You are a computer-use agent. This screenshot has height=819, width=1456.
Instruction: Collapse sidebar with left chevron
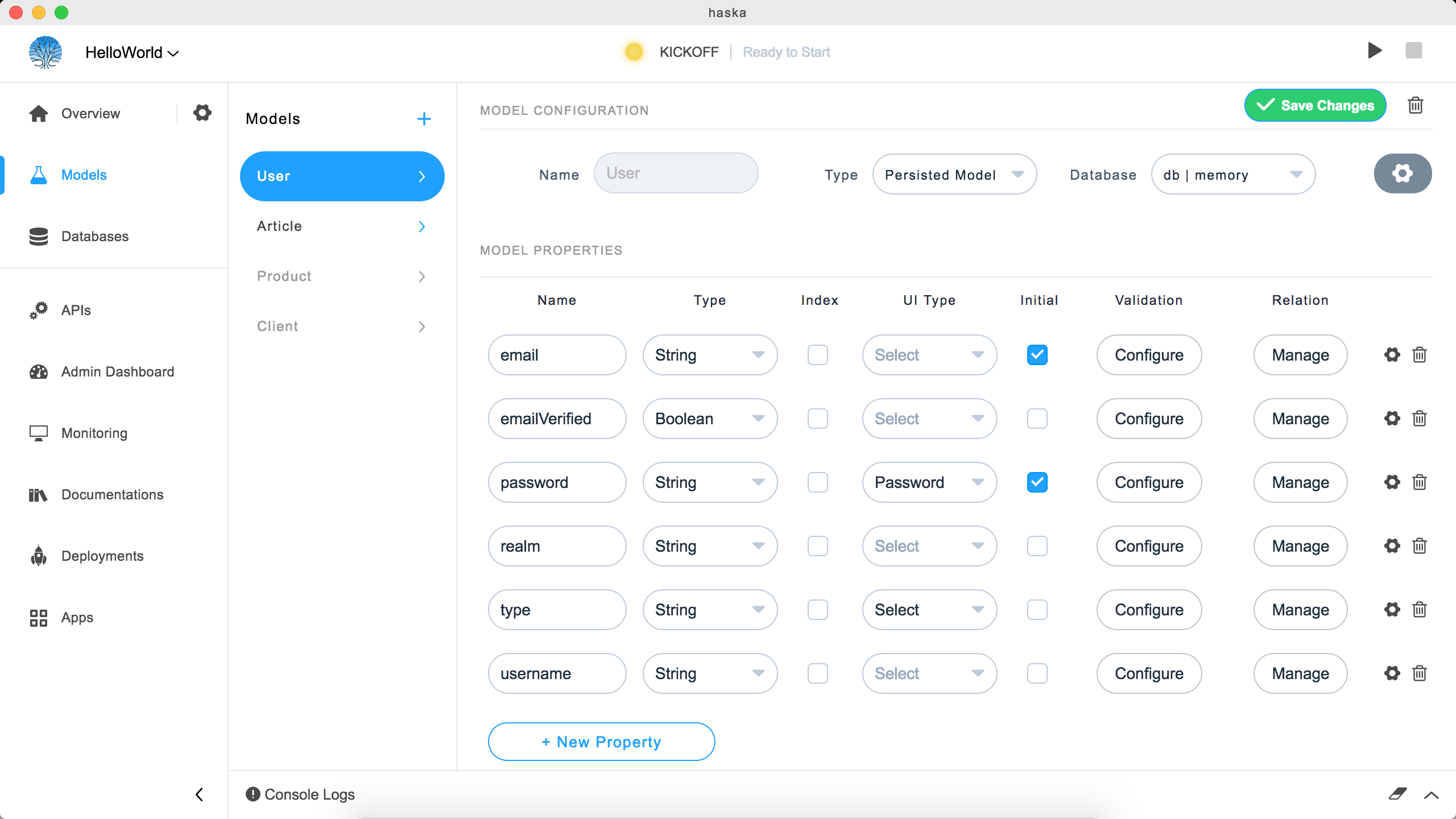[x=199, y=794]
